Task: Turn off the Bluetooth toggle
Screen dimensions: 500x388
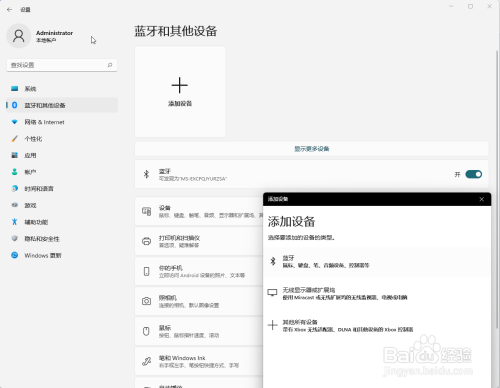Action: tap(473, 174)
